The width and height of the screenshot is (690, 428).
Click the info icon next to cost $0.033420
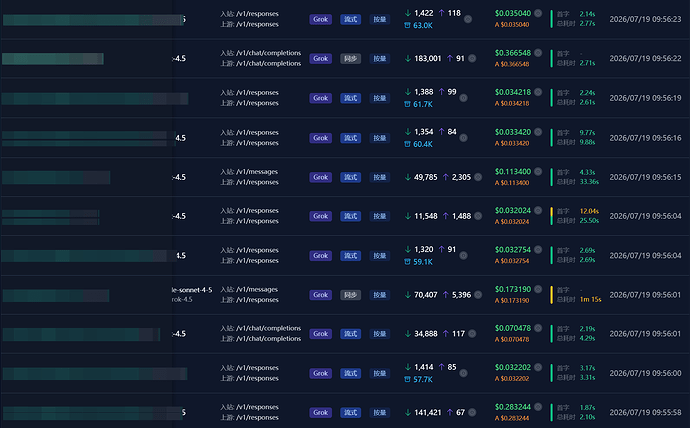point(538,132)
